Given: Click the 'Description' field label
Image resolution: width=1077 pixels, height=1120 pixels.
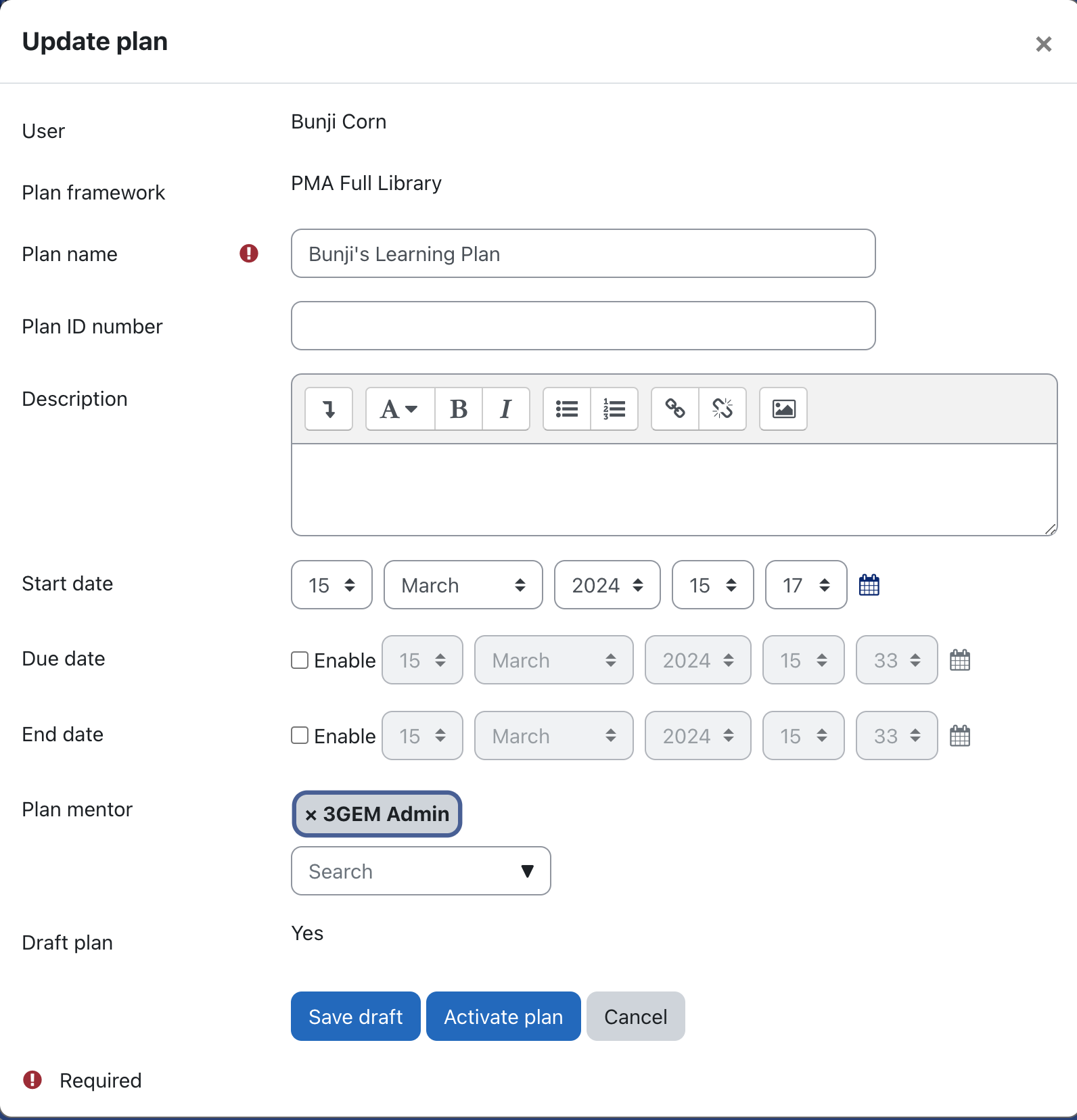Looking at the screenshot, I should 75,399.
